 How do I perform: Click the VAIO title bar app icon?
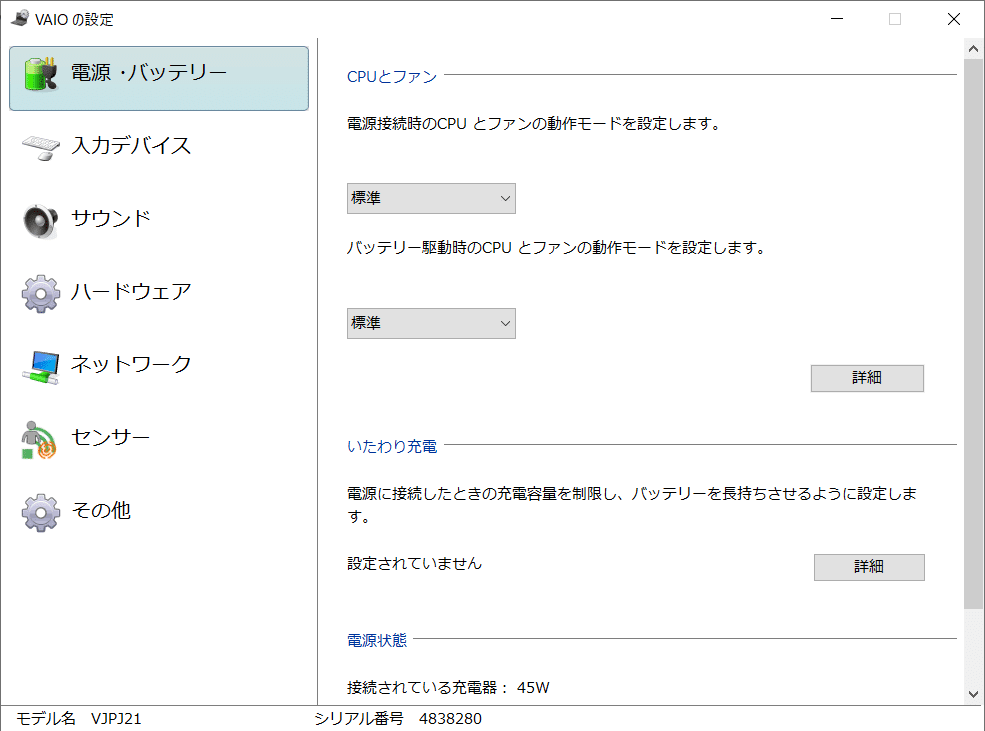point(19,18)
